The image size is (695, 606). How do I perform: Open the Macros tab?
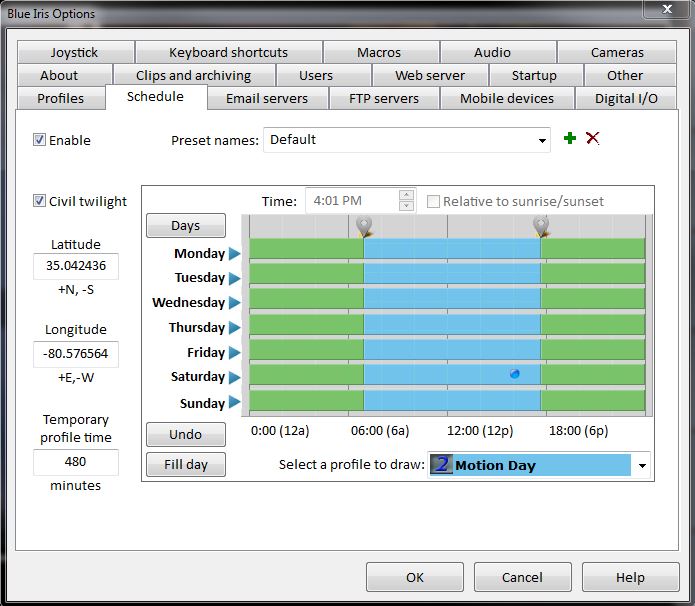[381, 52]
